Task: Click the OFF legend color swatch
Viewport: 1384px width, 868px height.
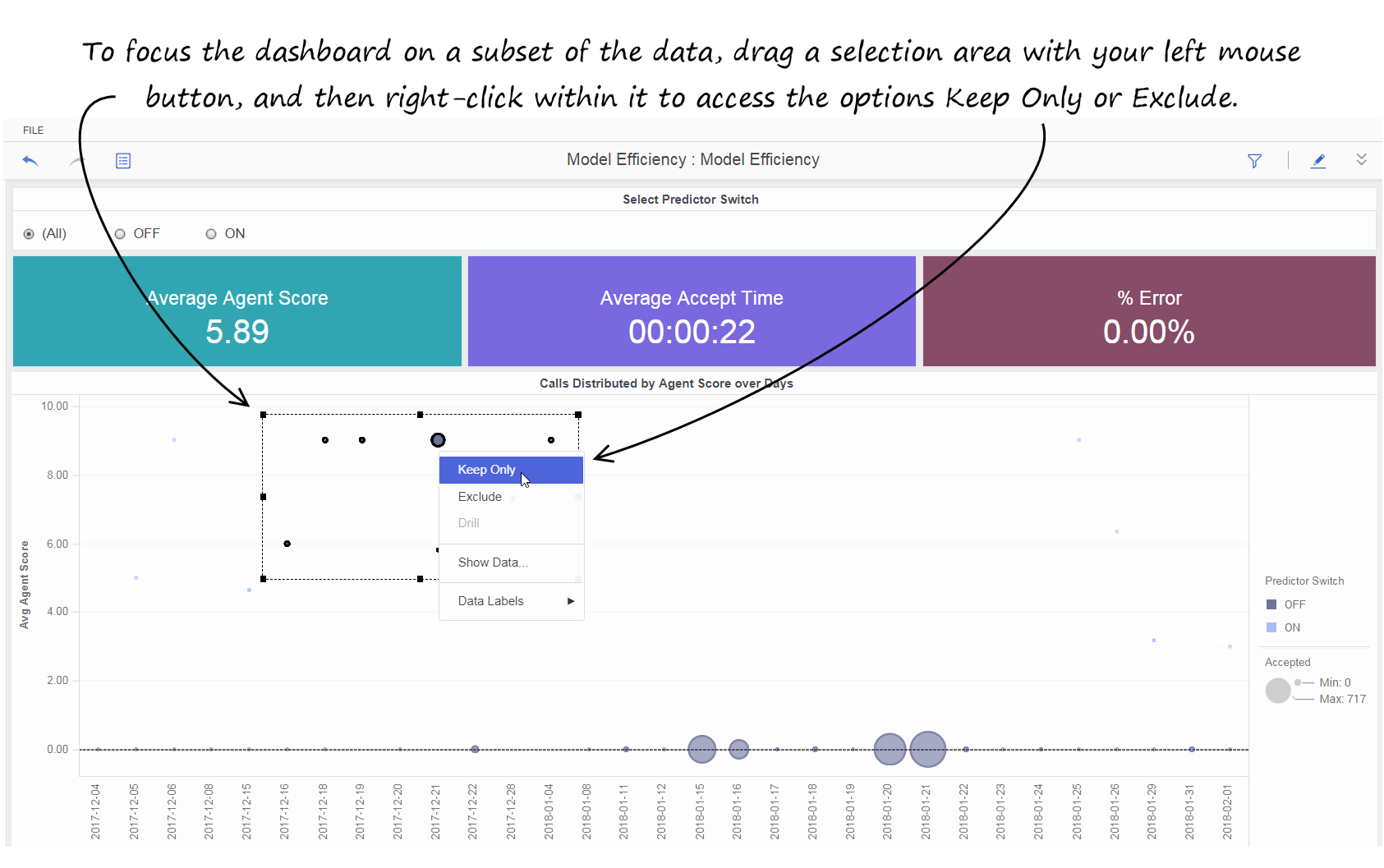Action: [x=1271, y=604]
